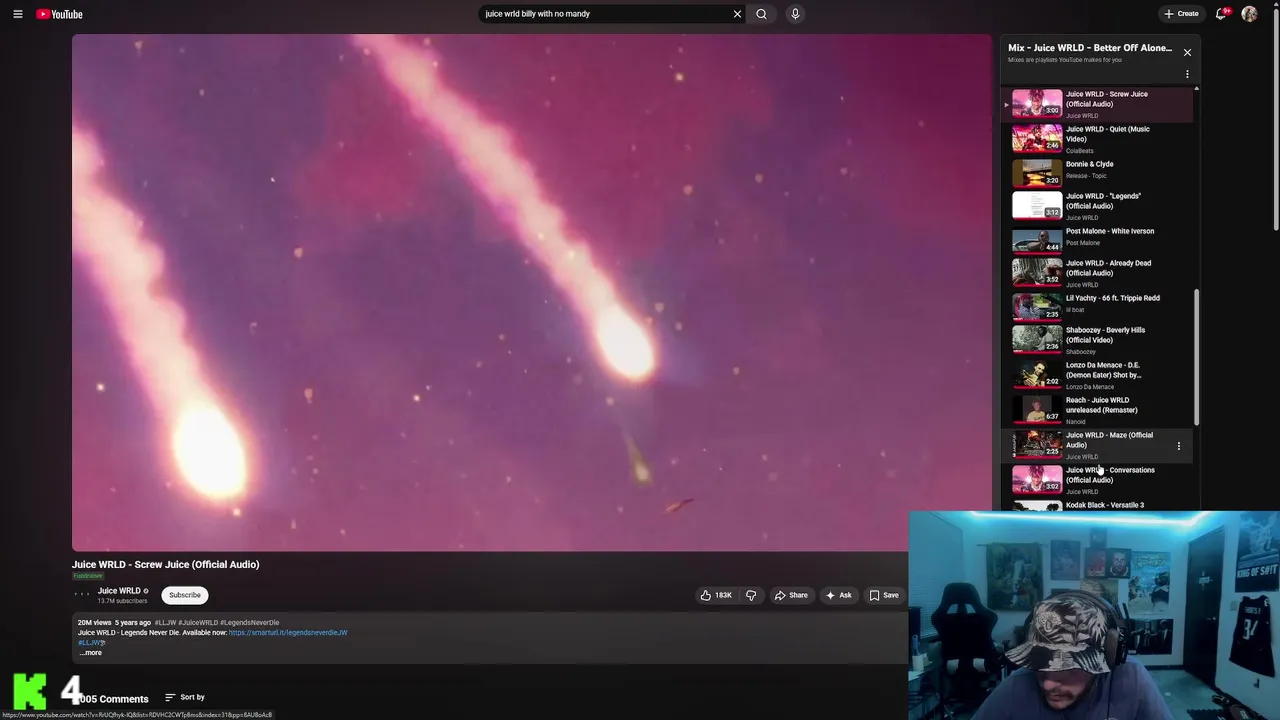
Task: Open the notifications bell
Action: pyautogui.click(x=1221, y=14)
